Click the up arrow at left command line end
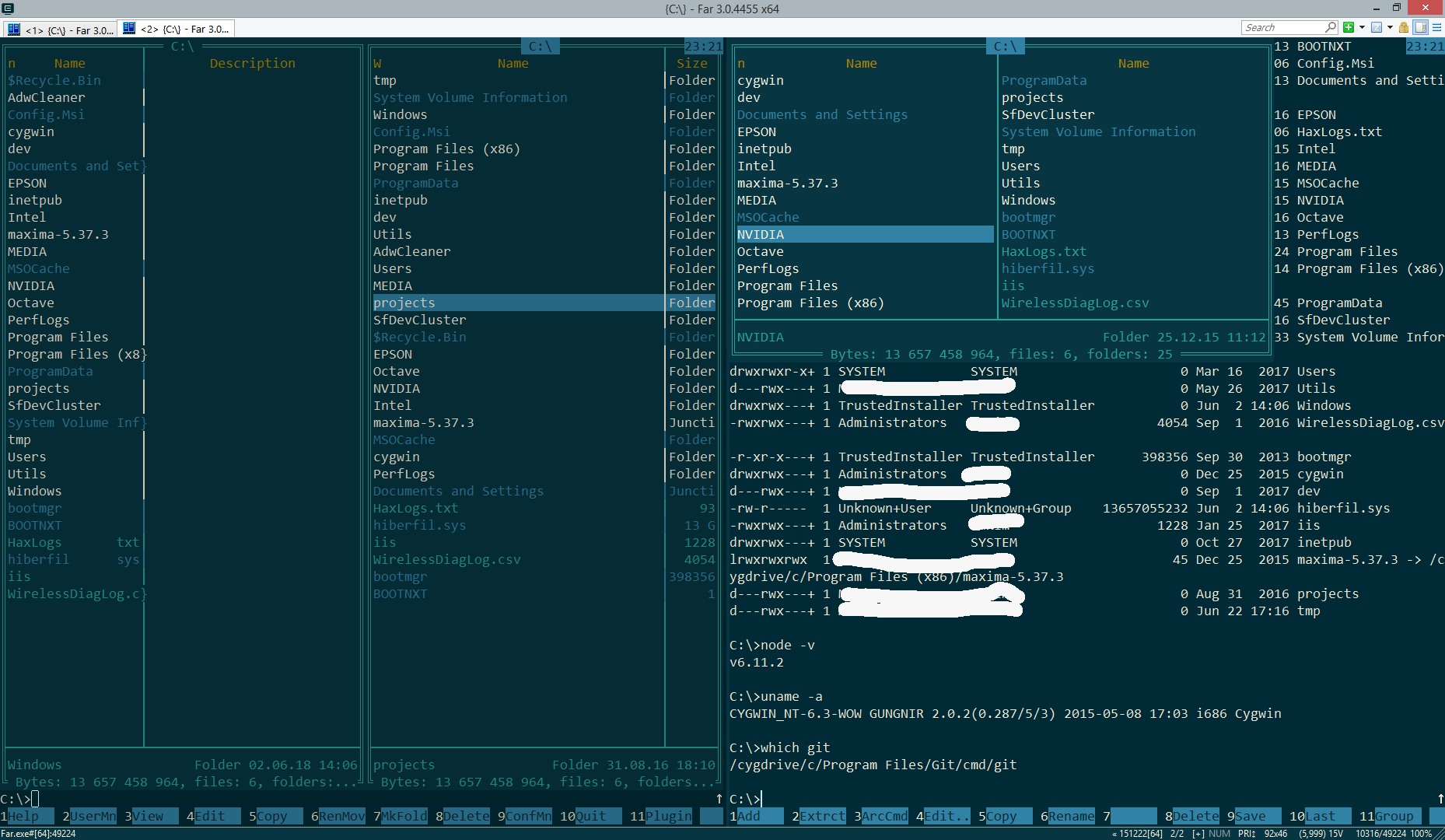This screenshot has width=1445, height=840. click(x=719, y=799)
